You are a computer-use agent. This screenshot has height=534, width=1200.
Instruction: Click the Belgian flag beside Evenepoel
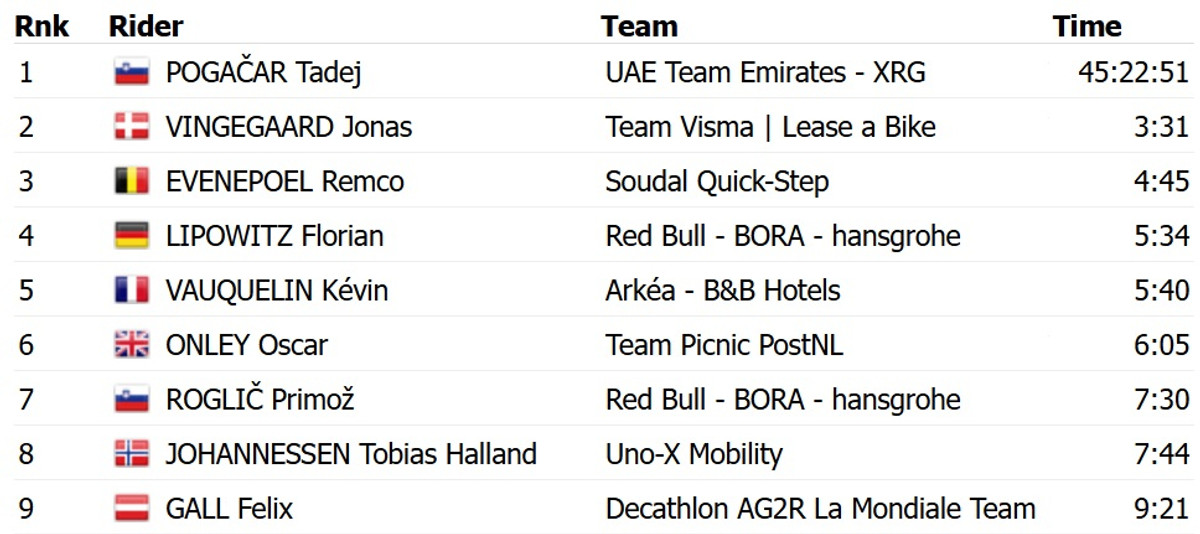(x=132, y=182)
